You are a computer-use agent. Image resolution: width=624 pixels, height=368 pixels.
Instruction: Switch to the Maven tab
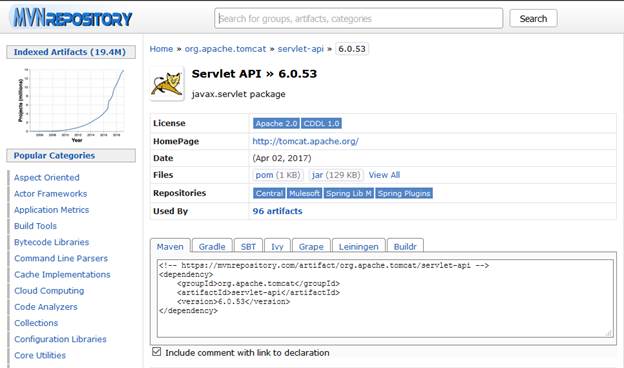(x=170, y=246)
